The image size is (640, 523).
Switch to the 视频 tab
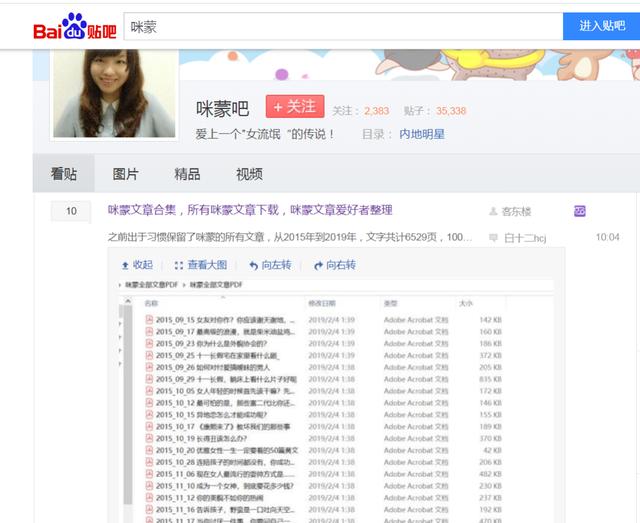(249, 174)
